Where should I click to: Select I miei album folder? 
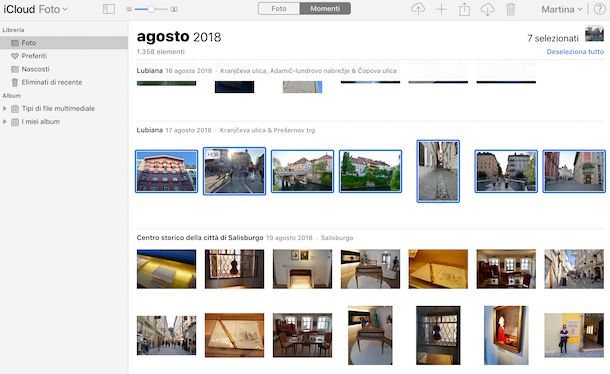(40, 122)
